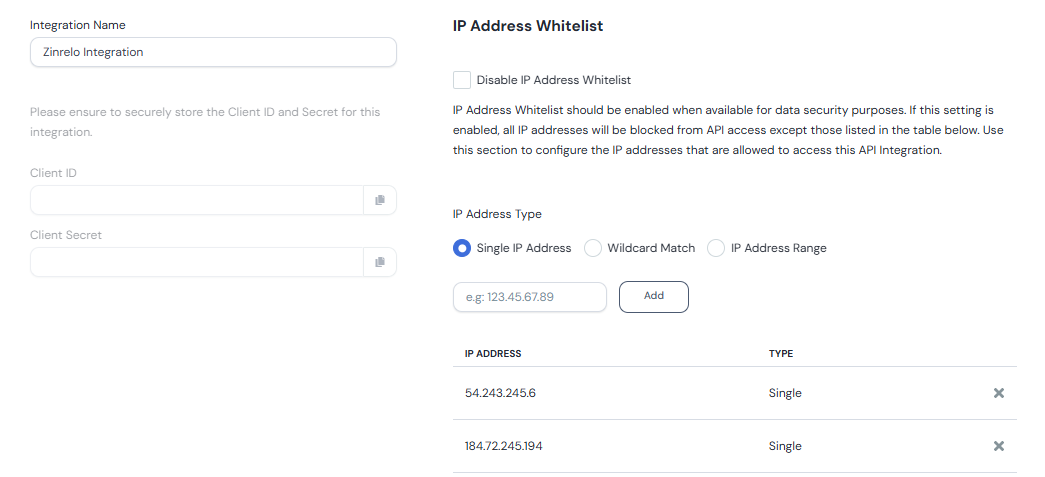Click the Add button

654,296
